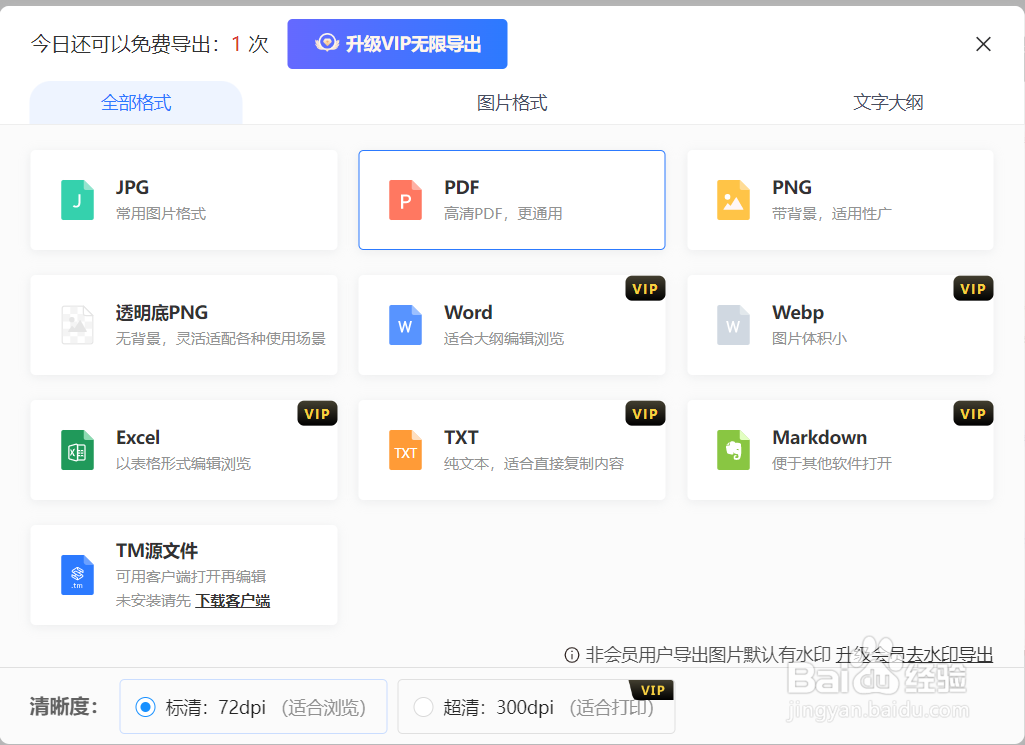Select the TXT export icon
Image resolution: width=1025 pixels, height=745 pixels.
tap(405, 450)
